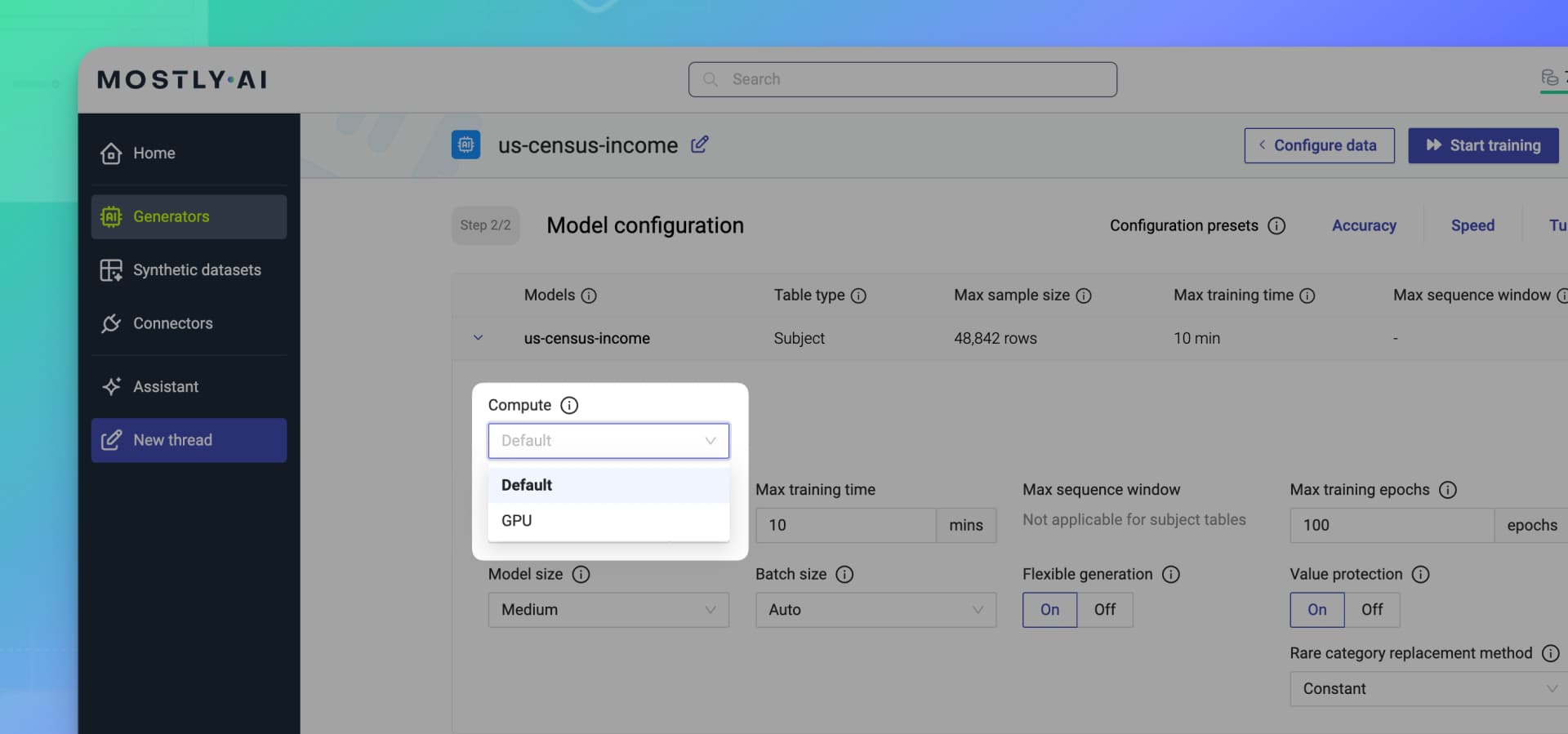Viewport: 1568px width, 734px height.
Task: Open the Batch size Auto dropdown
Action: click(875, 610)
